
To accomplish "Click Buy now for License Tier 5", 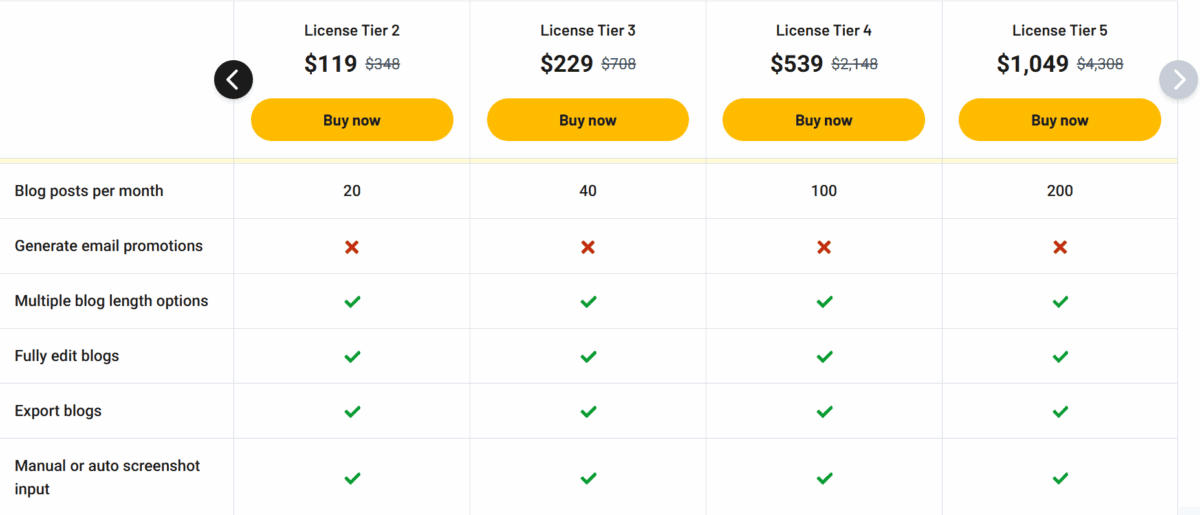I will [x=1060, y=120].
